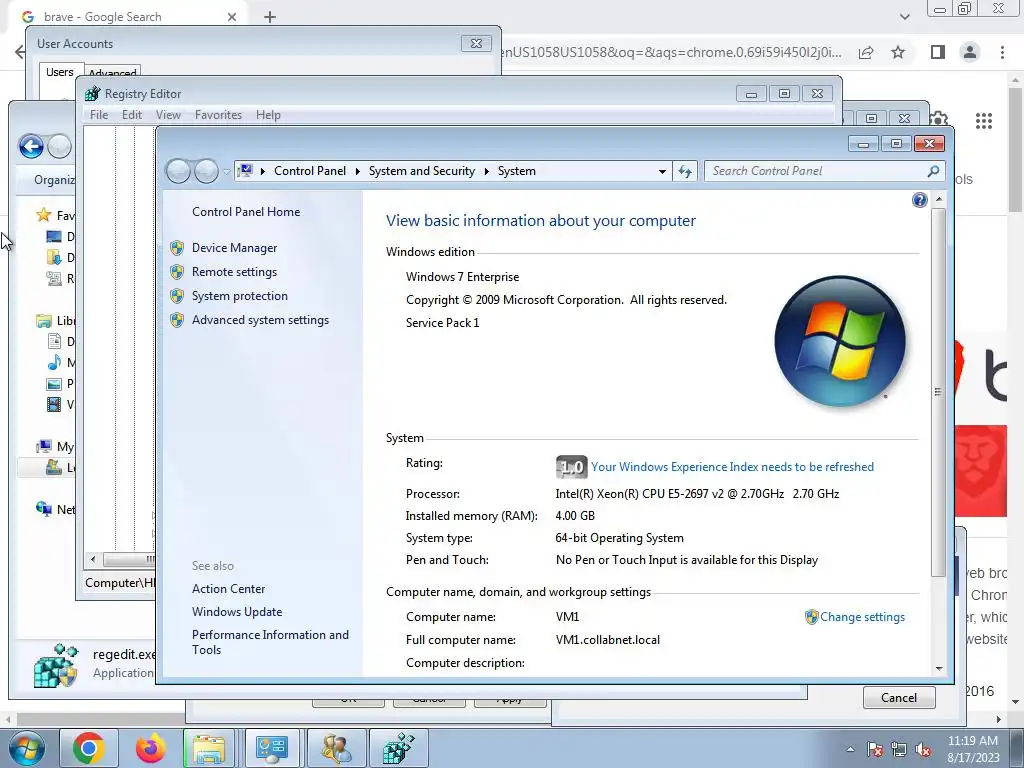Viewport: 1024px width, 768px height.
Task: Click the refresh button beside address bar
Action: 684,171
